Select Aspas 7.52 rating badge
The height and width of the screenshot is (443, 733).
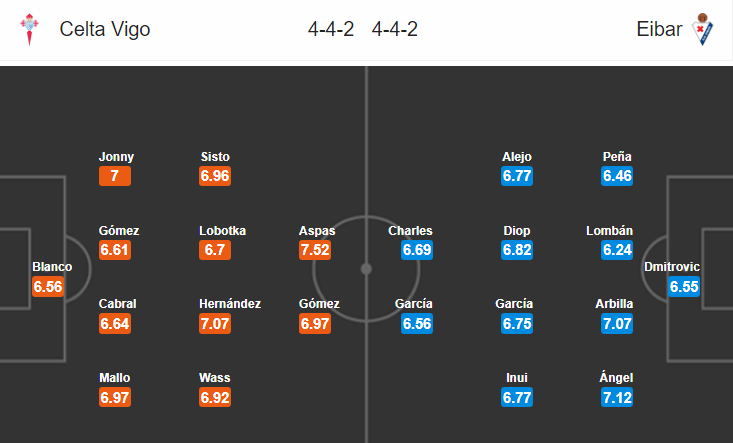point(315,250)
